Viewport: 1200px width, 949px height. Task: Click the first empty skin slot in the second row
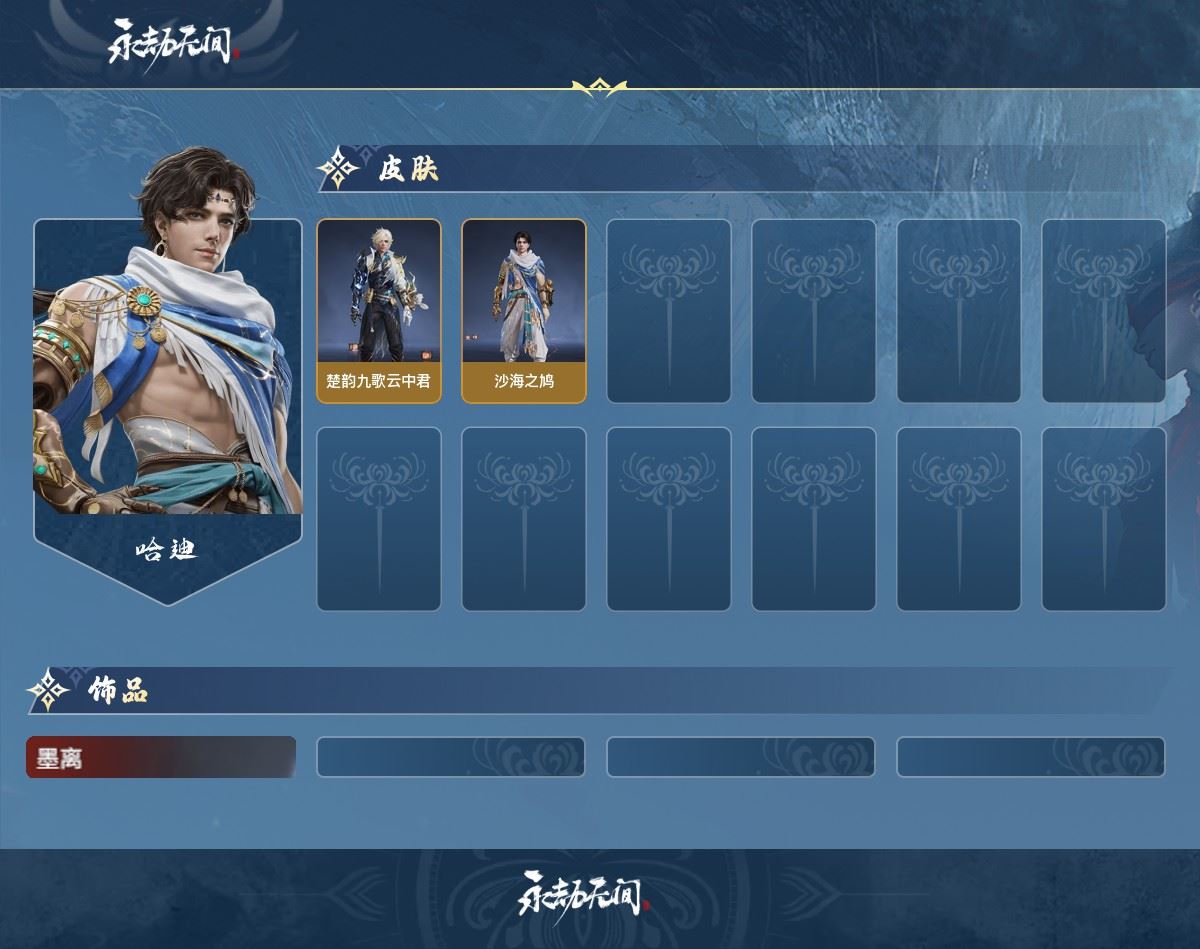coord(379,519)
